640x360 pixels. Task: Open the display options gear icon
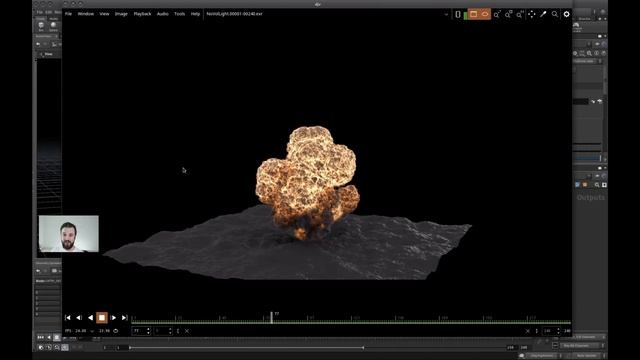pos(567,14)
